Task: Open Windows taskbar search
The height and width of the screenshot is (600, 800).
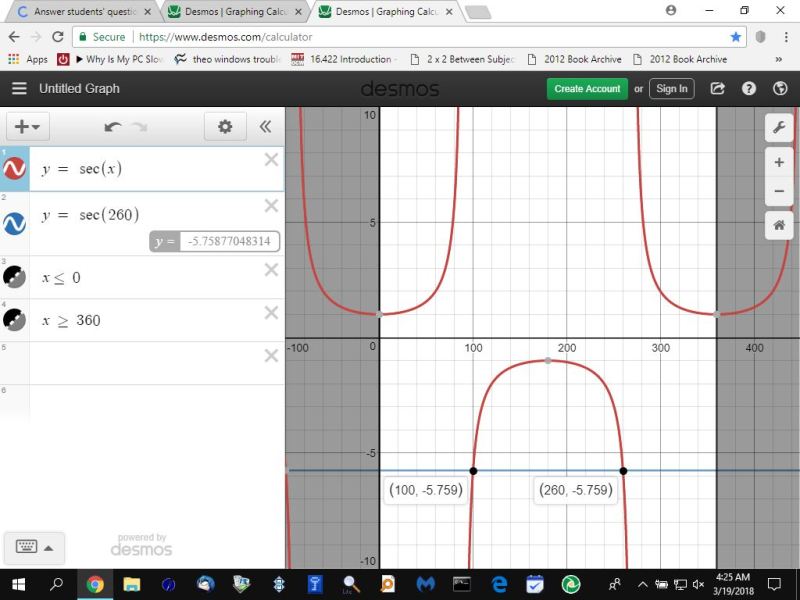Action: [x=56, y=584]
